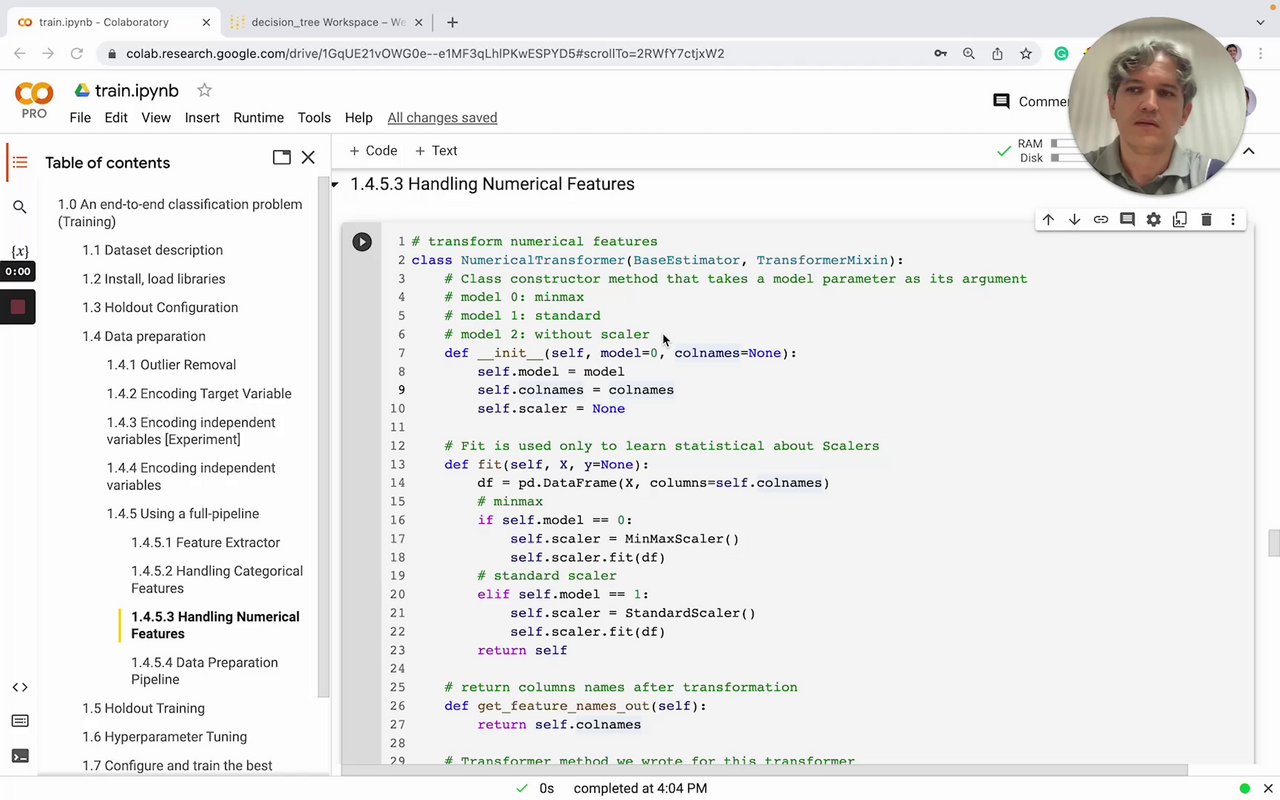This screenshot has height=800, width=1280.
Task: Click the code cell horizontal scrollbar
Action: [764, 770]
